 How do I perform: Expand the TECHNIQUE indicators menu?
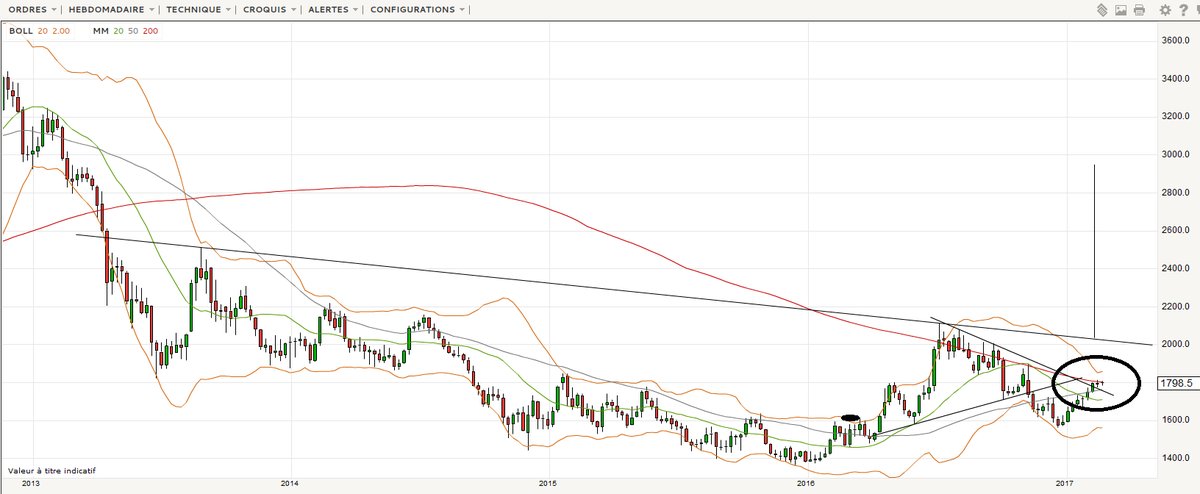(198, 9)
